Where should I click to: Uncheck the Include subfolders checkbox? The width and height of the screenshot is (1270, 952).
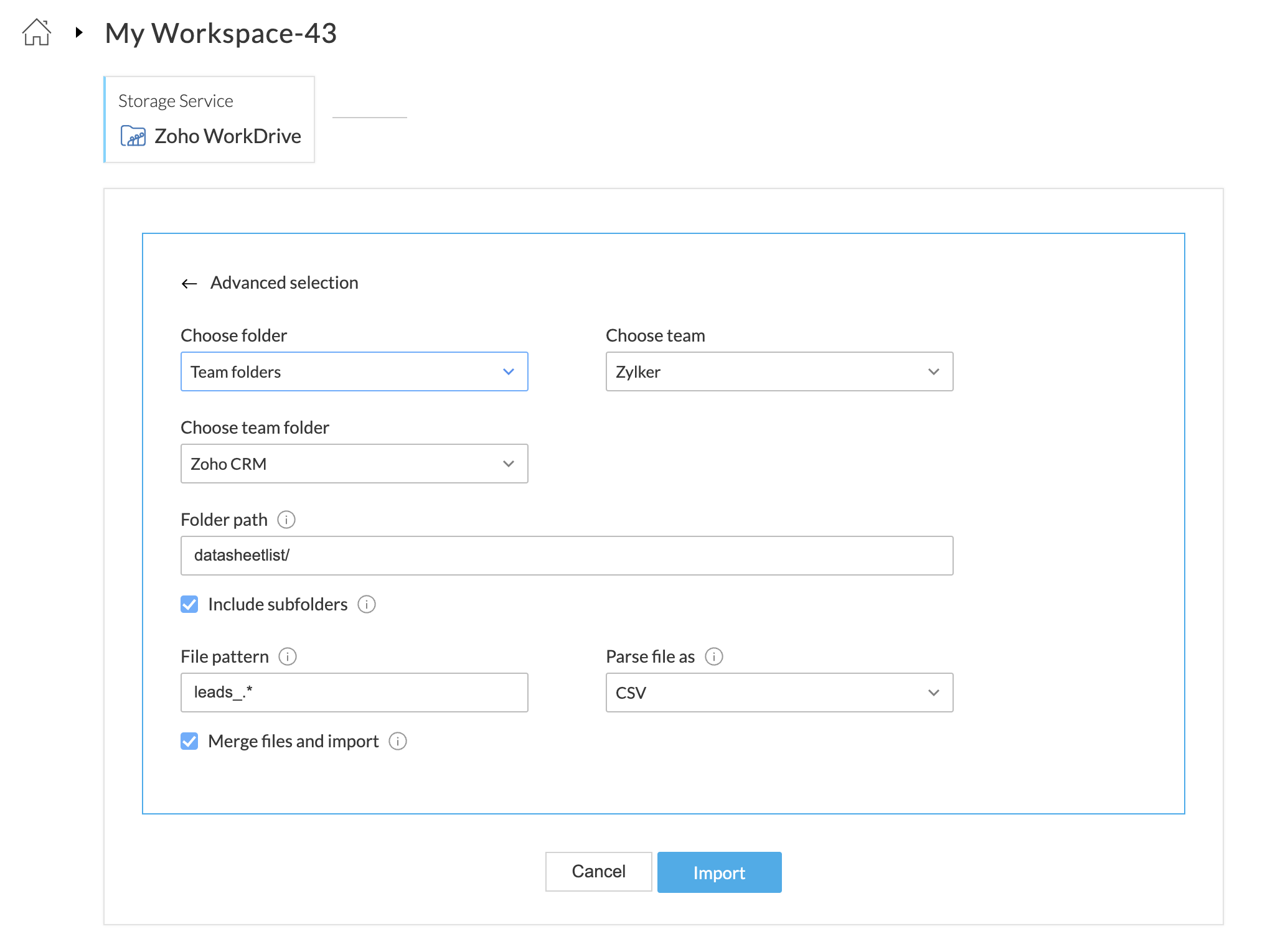point(189,604)
